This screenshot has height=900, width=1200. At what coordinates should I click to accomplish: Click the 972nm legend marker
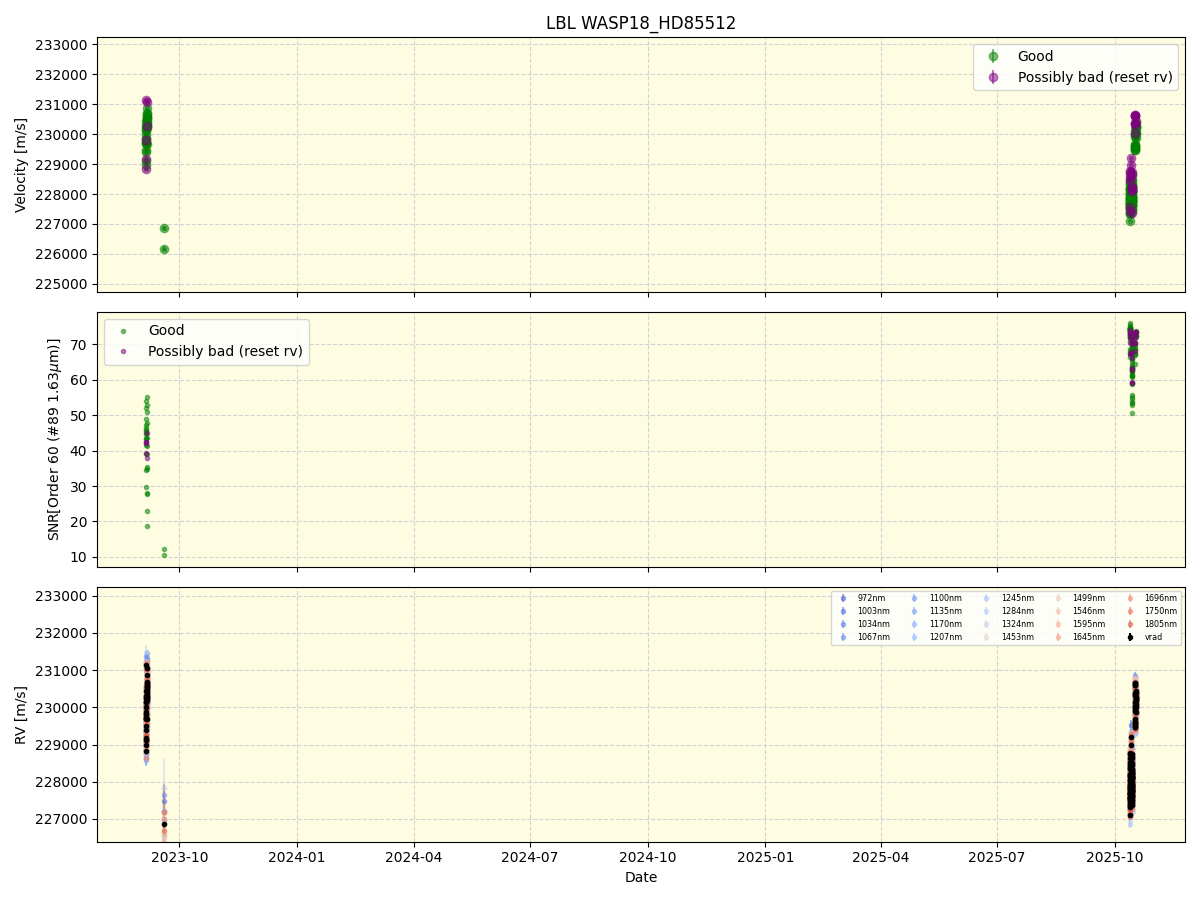[843, 598]
